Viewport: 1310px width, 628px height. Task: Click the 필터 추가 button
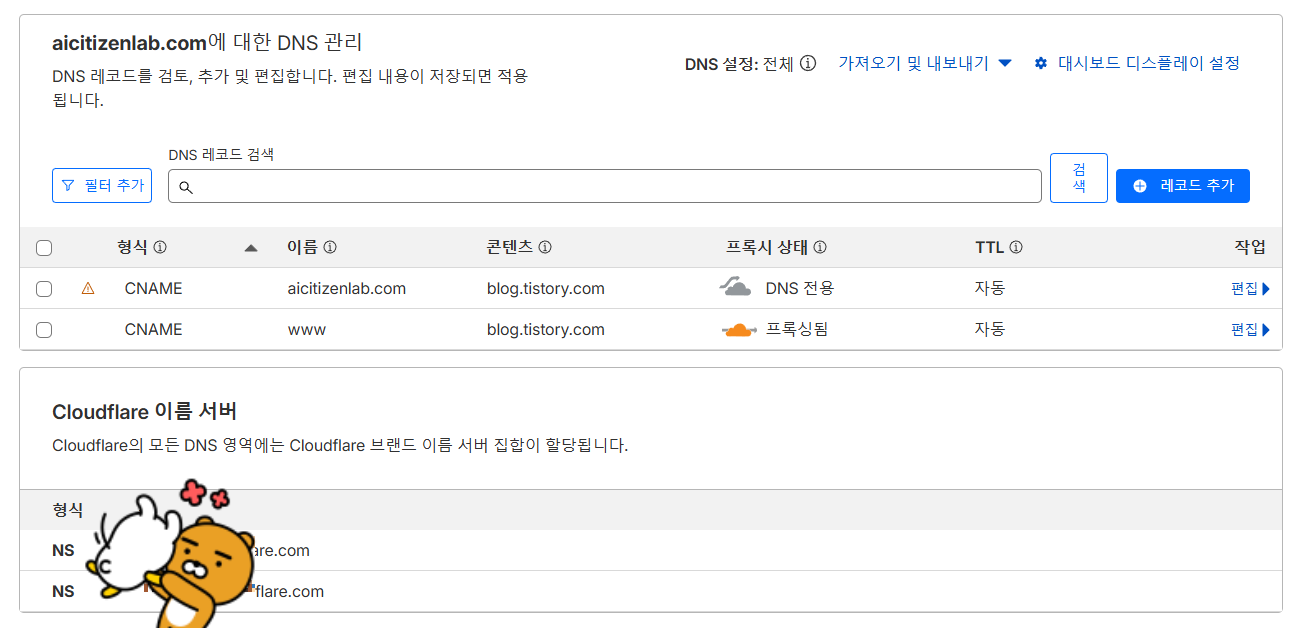(x=102, y=185)
